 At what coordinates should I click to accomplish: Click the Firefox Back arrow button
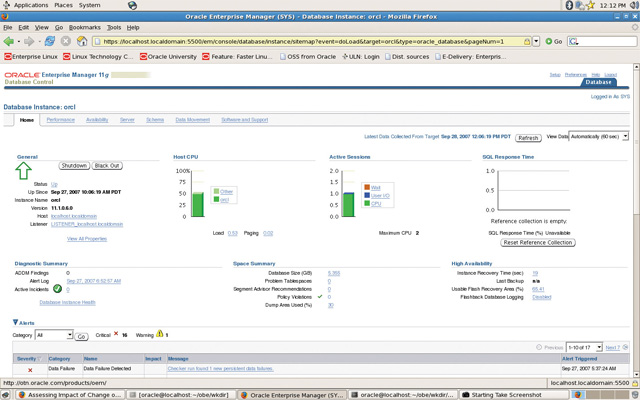pyautogui.click(x=9, y=41)
